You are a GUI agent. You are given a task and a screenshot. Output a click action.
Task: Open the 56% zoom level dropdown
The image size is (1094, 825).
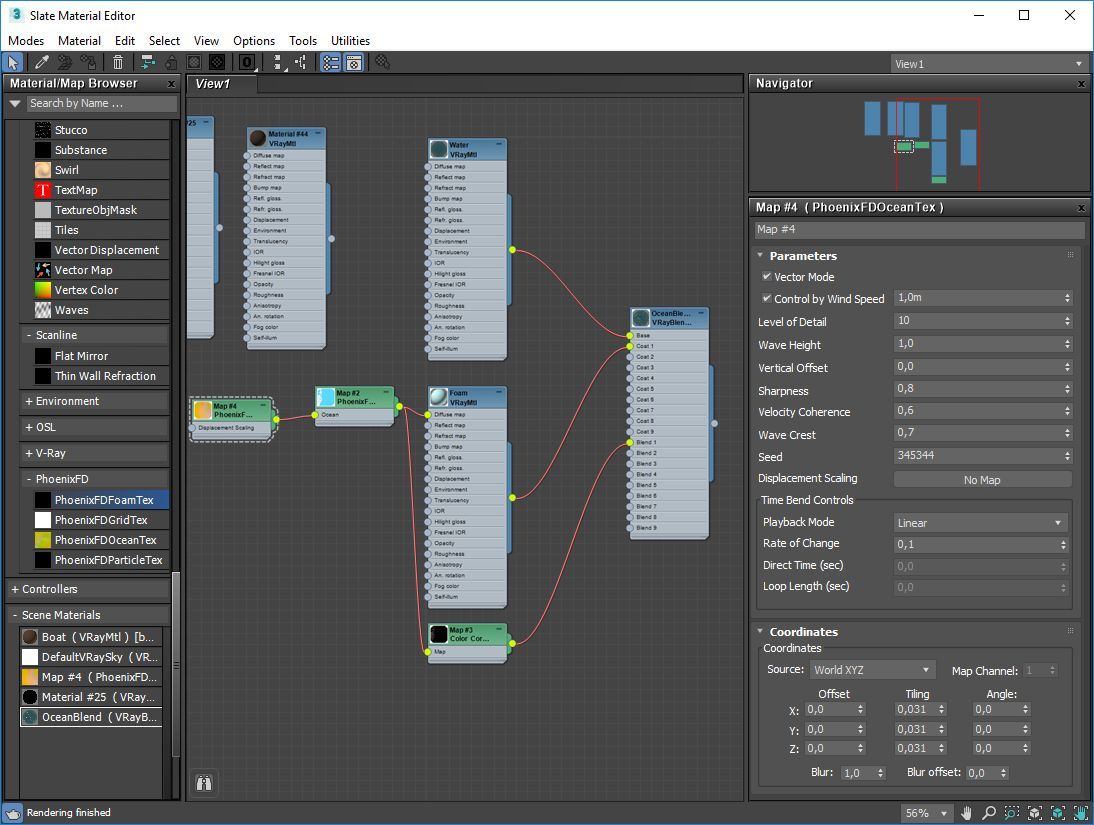(x=927, y=813)
